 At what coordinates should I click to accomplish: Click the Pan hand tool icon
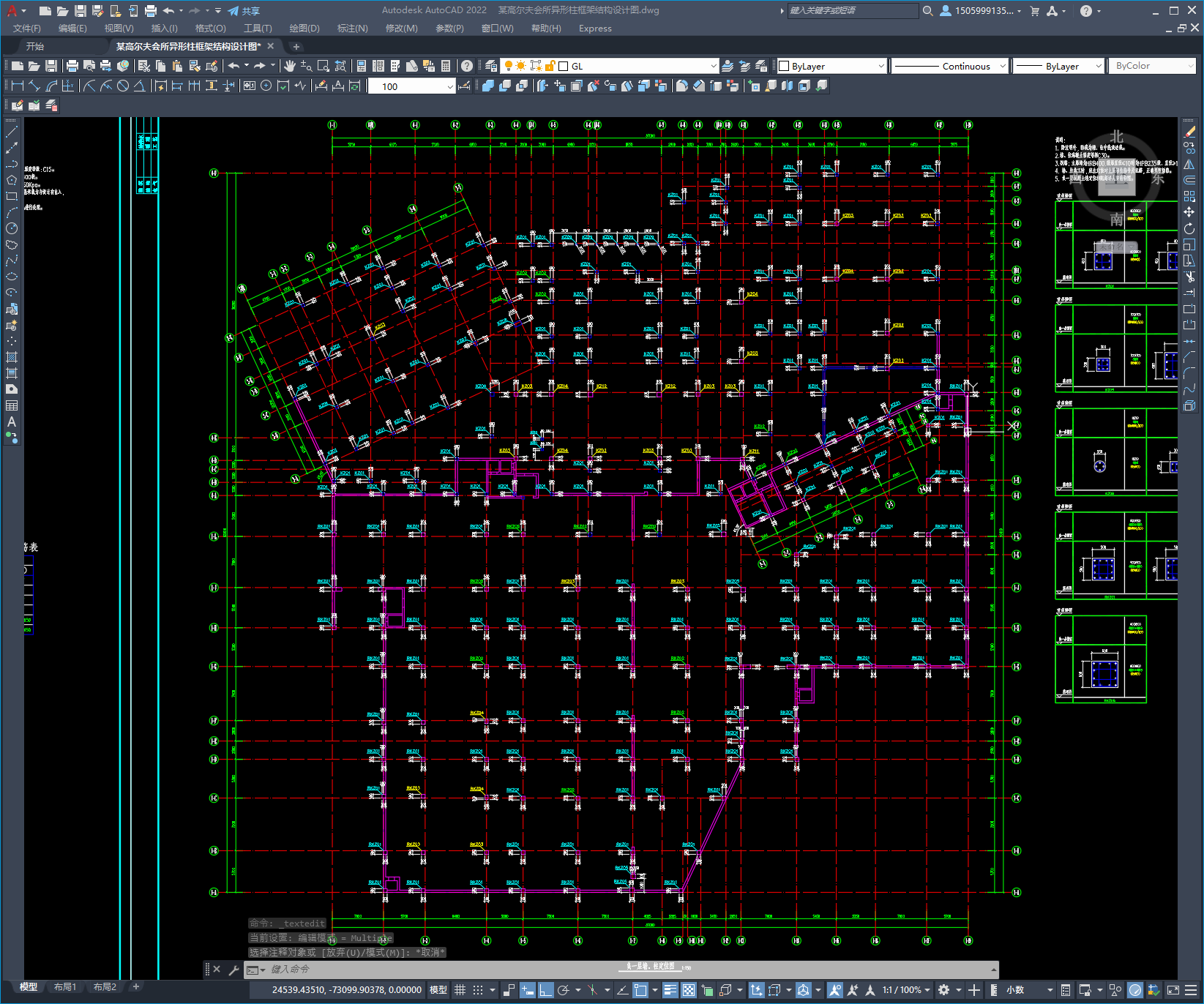coord(290,66)
